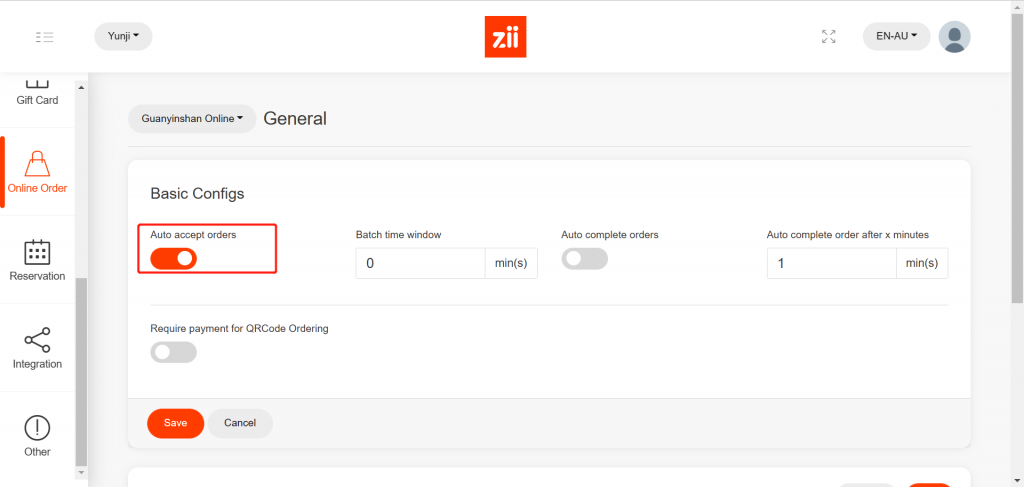The image size is (1024, 487).
Task: Disable Auto accept orders switch
Action: pyautogui.click(x=174, y=259)
